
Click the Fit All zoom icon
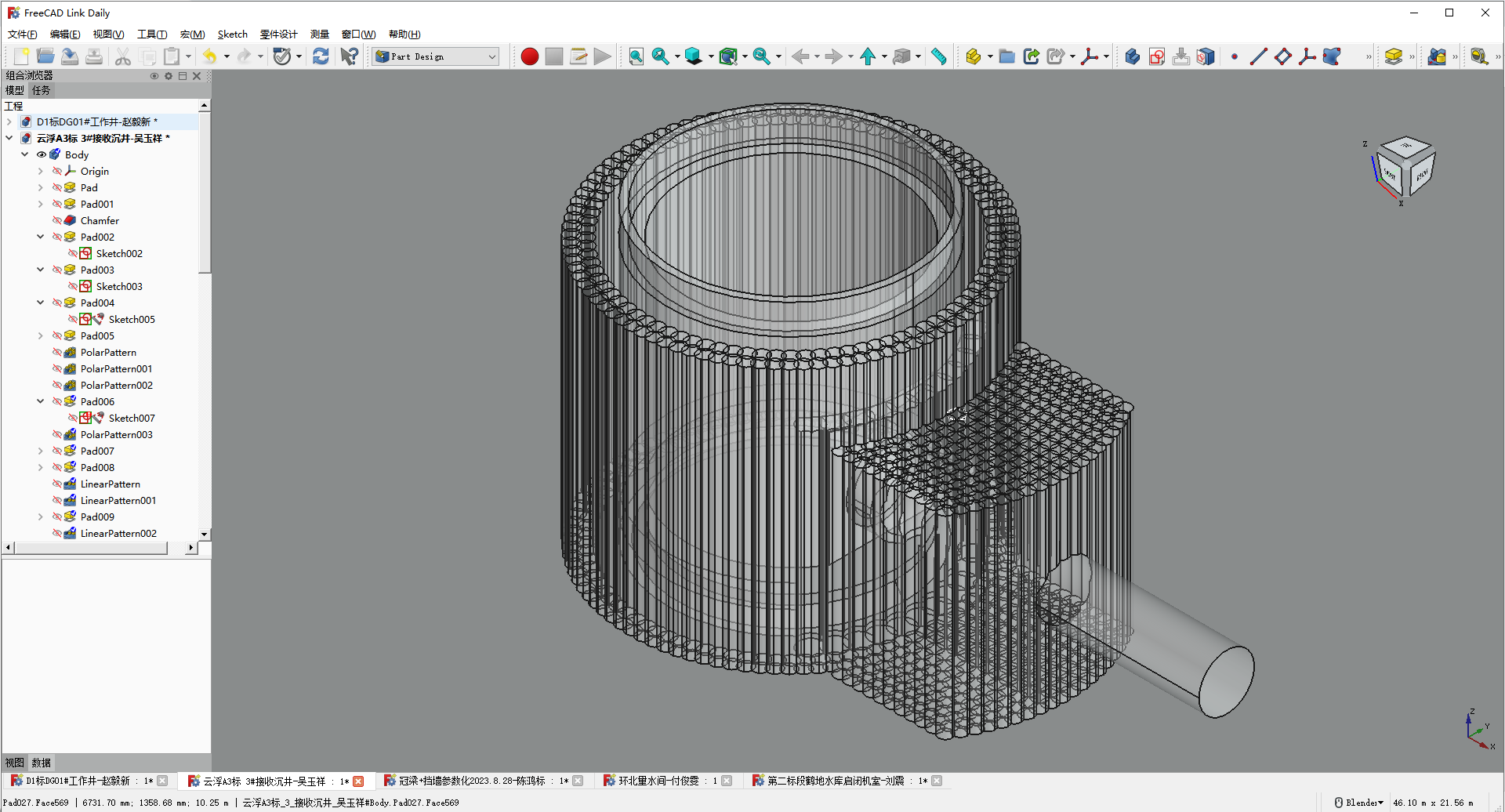tap(636, 56)
